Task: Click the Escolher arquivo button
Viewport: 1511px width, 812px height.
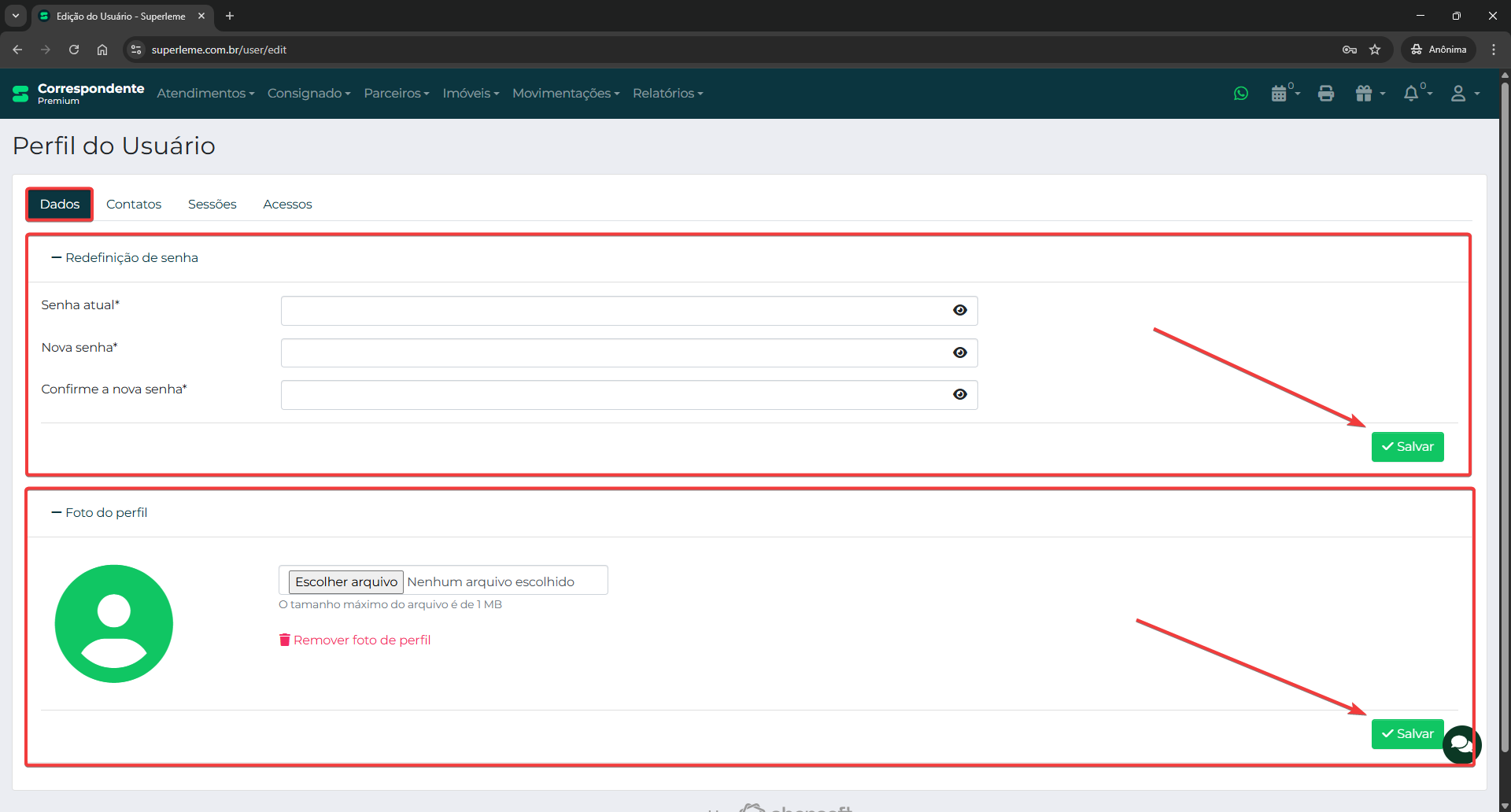Action: [346, 581]
